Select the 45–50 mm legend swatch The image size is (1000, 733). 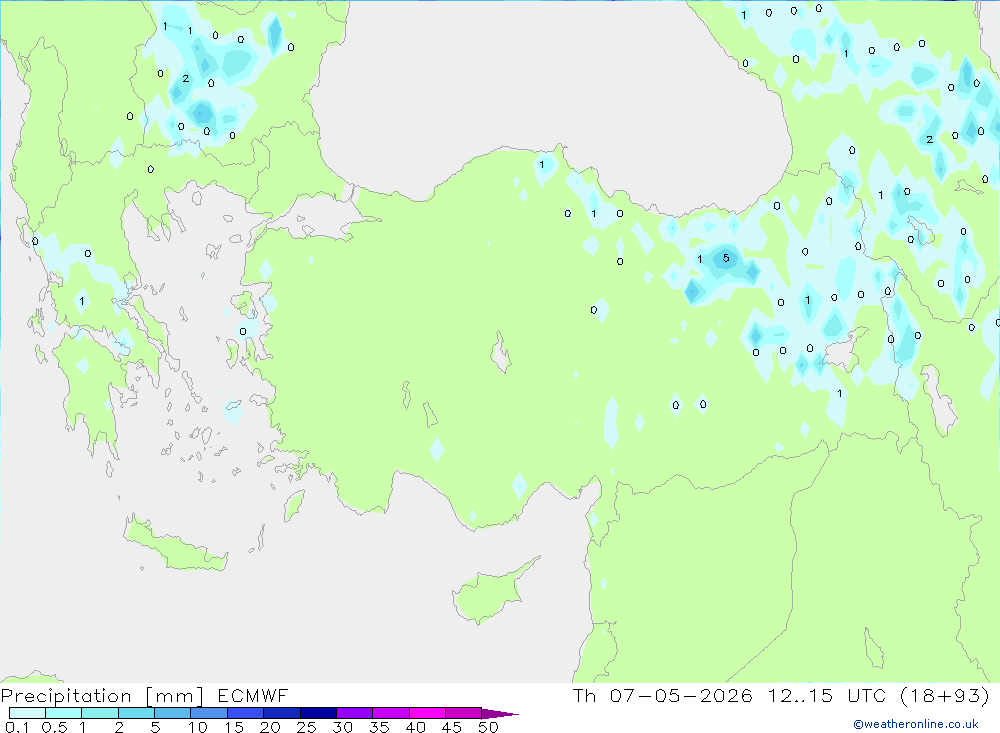click(x=464, y=713)
